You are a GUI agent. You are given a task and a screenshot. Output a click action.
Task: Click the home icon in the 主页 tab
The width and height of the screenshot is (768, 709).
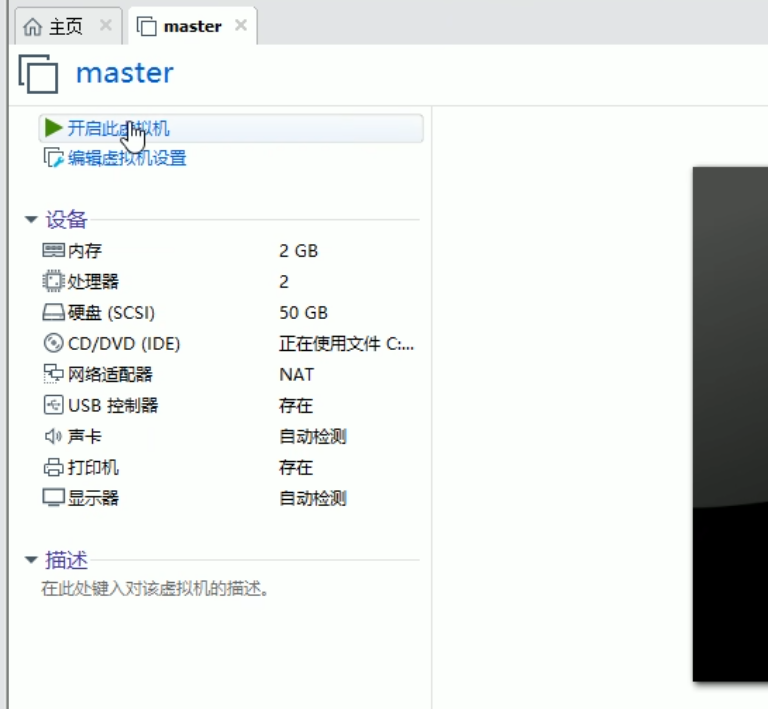[x=33, y=26]
